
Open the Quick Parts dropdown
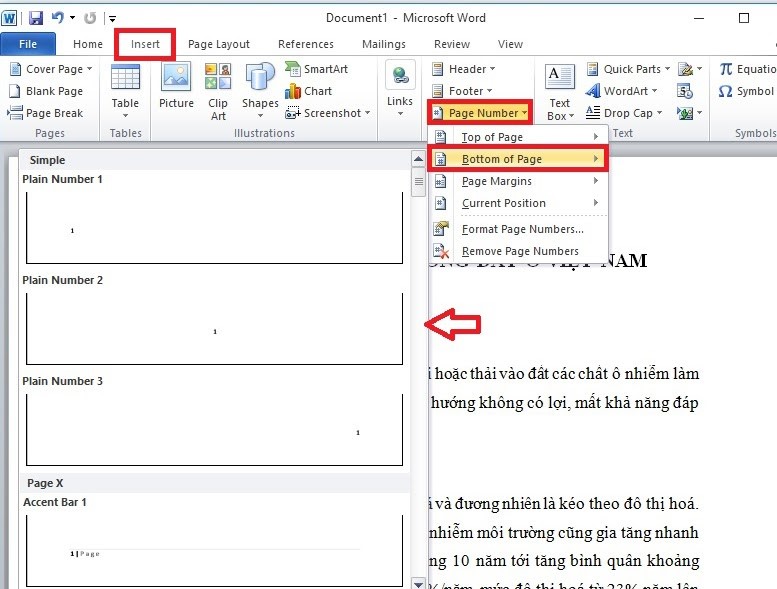click(628, 69)
